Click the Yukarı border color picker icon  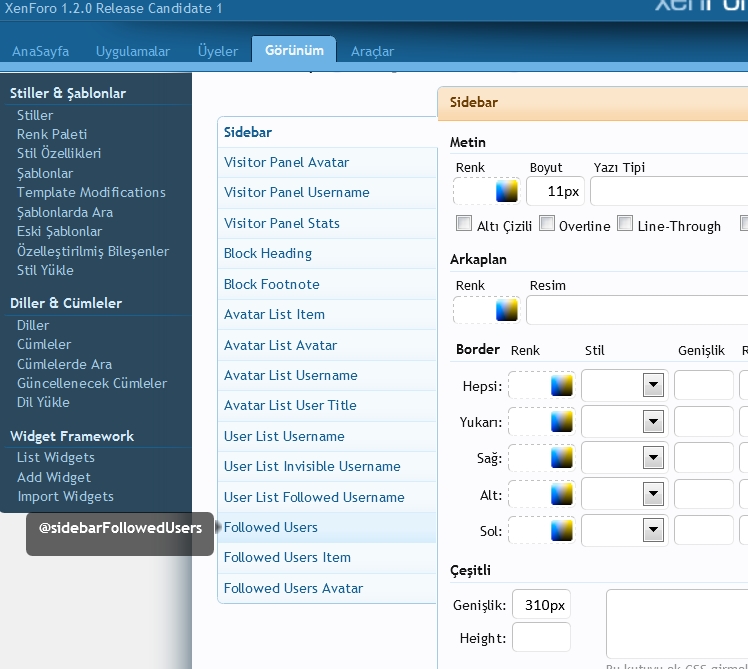tap(561, 421)
